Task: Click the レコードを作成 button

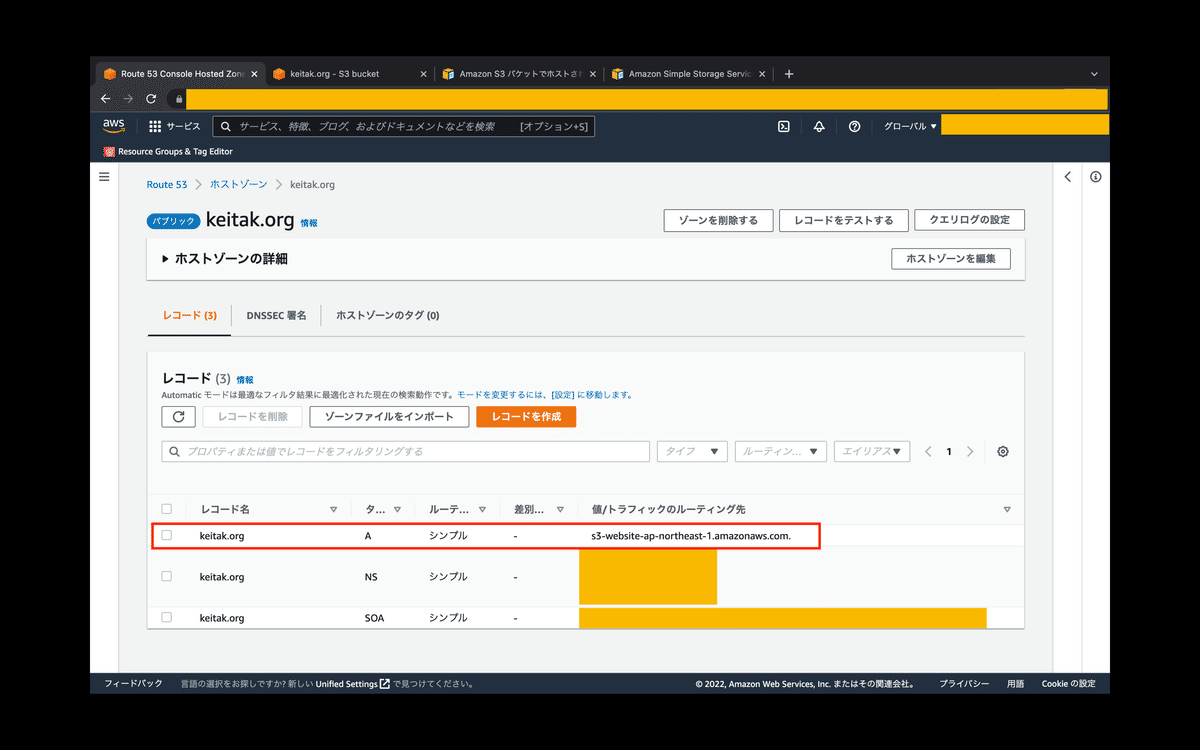Action: coord(526,416)
